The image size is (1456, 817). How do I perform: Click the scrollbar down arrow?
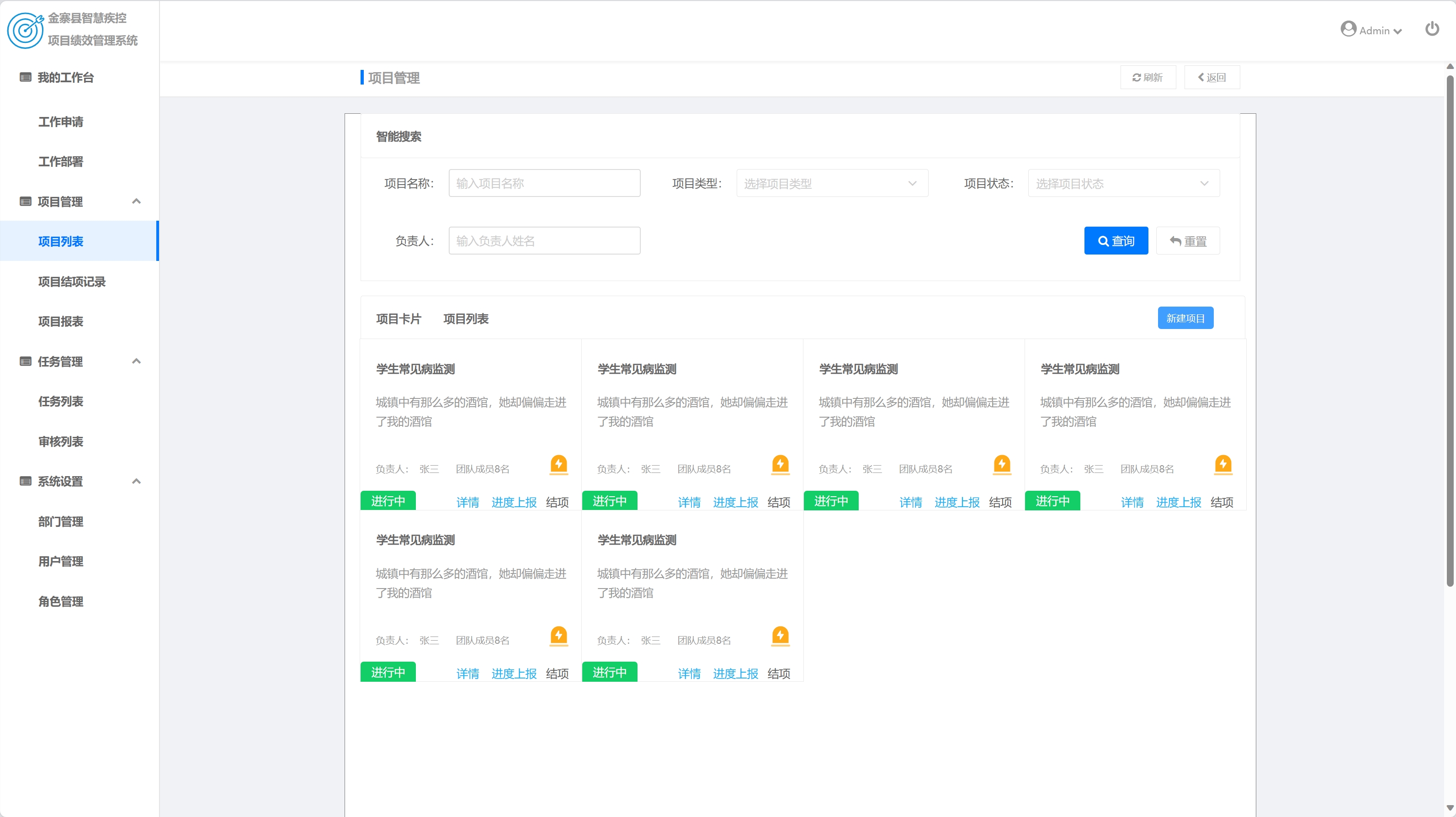(1450, 807)
